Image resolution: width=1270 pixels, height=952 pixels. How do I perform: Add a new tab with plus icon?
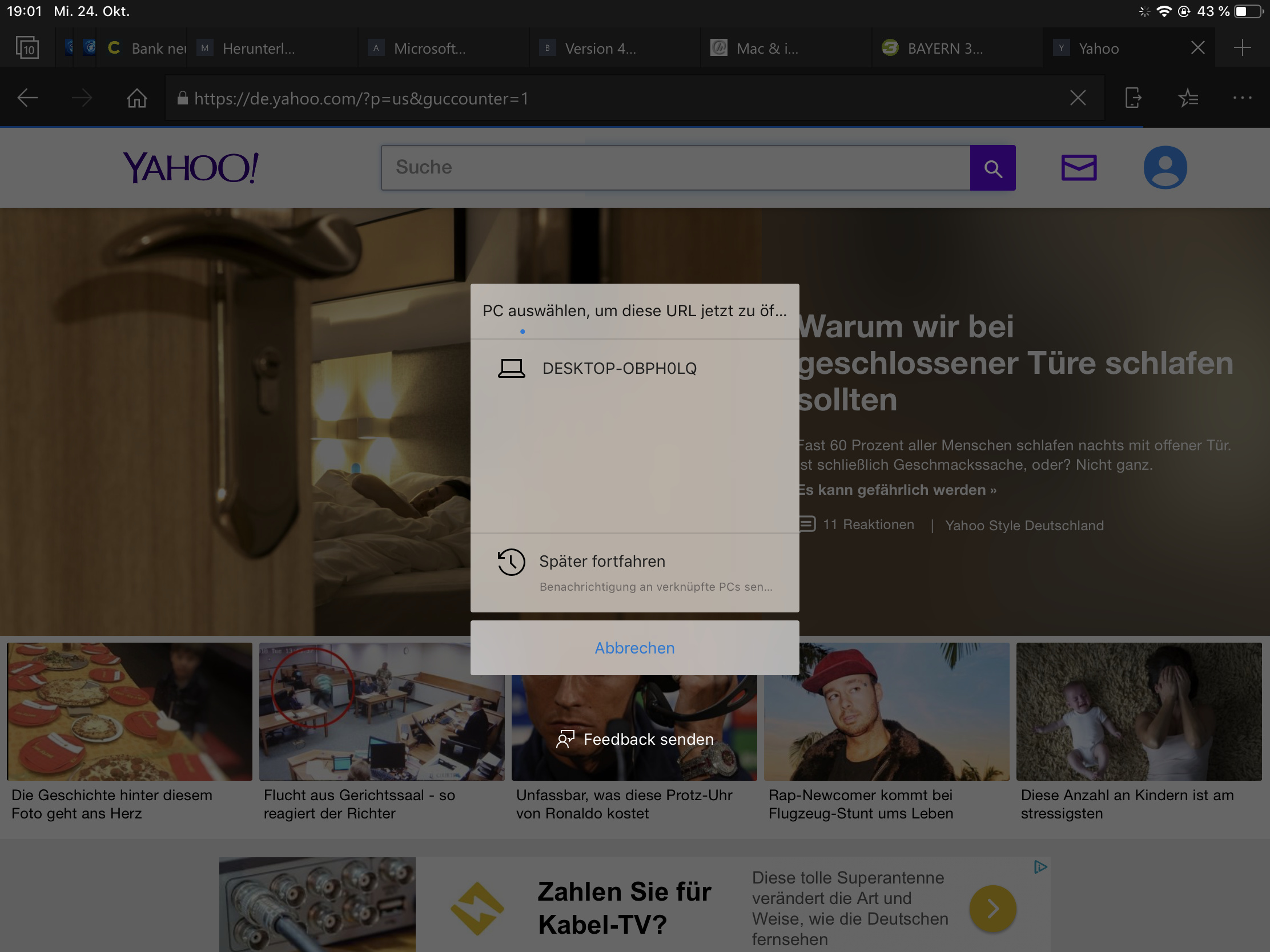1242,48
